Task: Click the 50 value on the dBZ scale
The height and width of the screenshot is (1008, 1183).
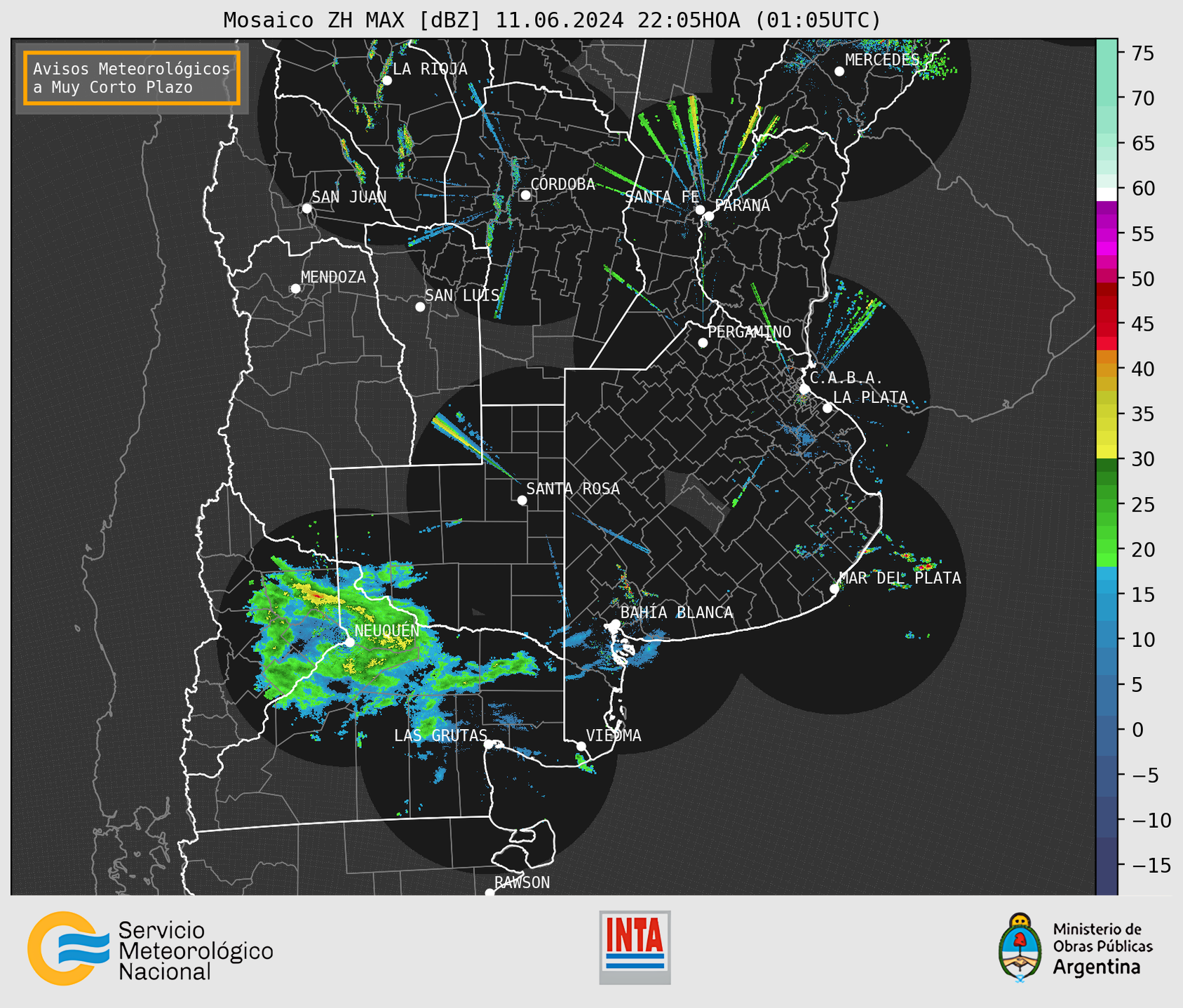Action: pyautogui.click(x=1143, y=278)
